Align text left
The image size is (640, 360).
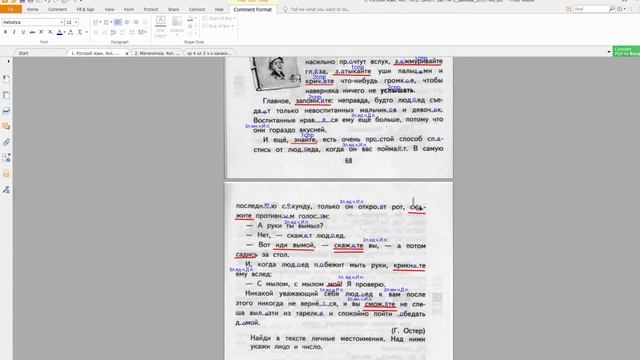point(118,22)
